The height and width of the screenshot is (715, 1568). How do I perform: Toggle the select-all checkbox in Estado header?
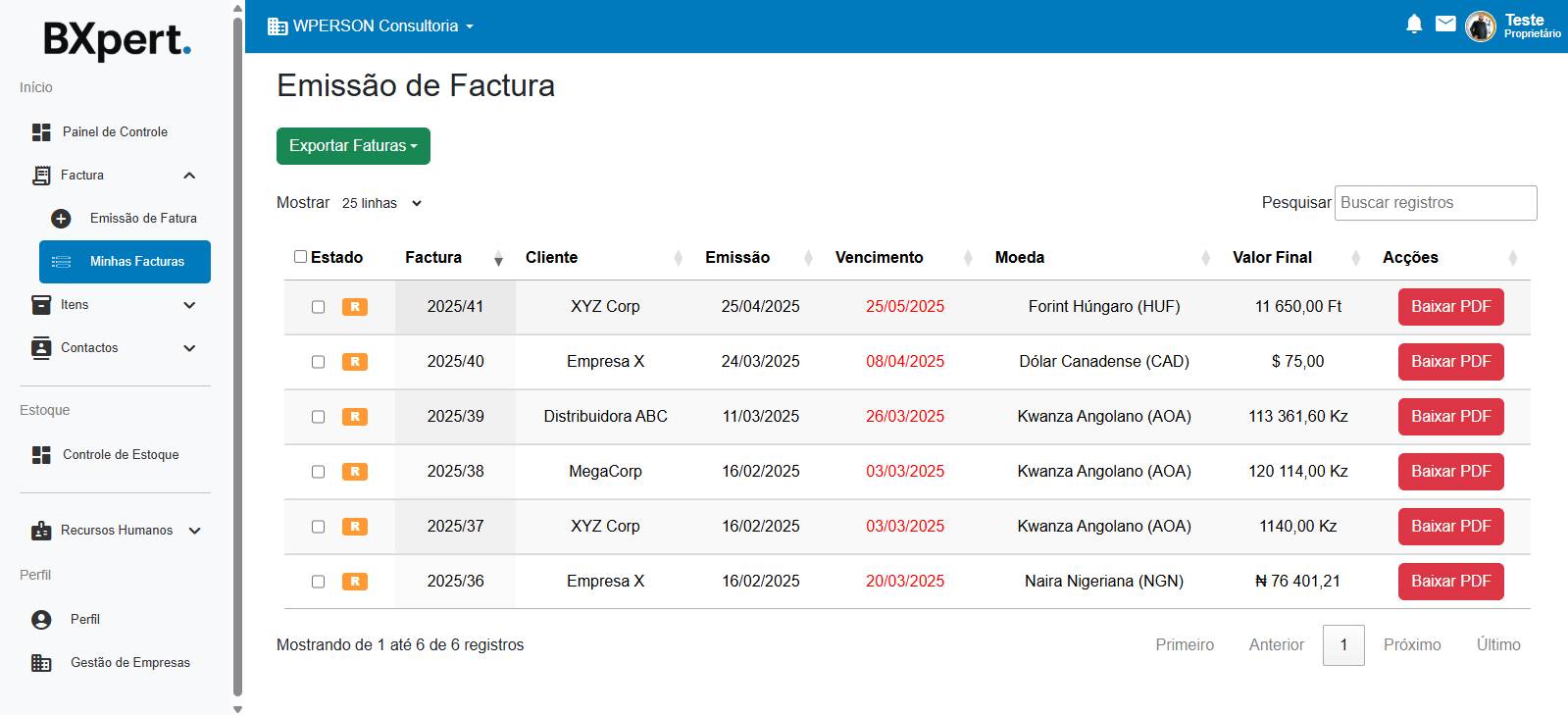pyautogui.click(x=301, y=257)
